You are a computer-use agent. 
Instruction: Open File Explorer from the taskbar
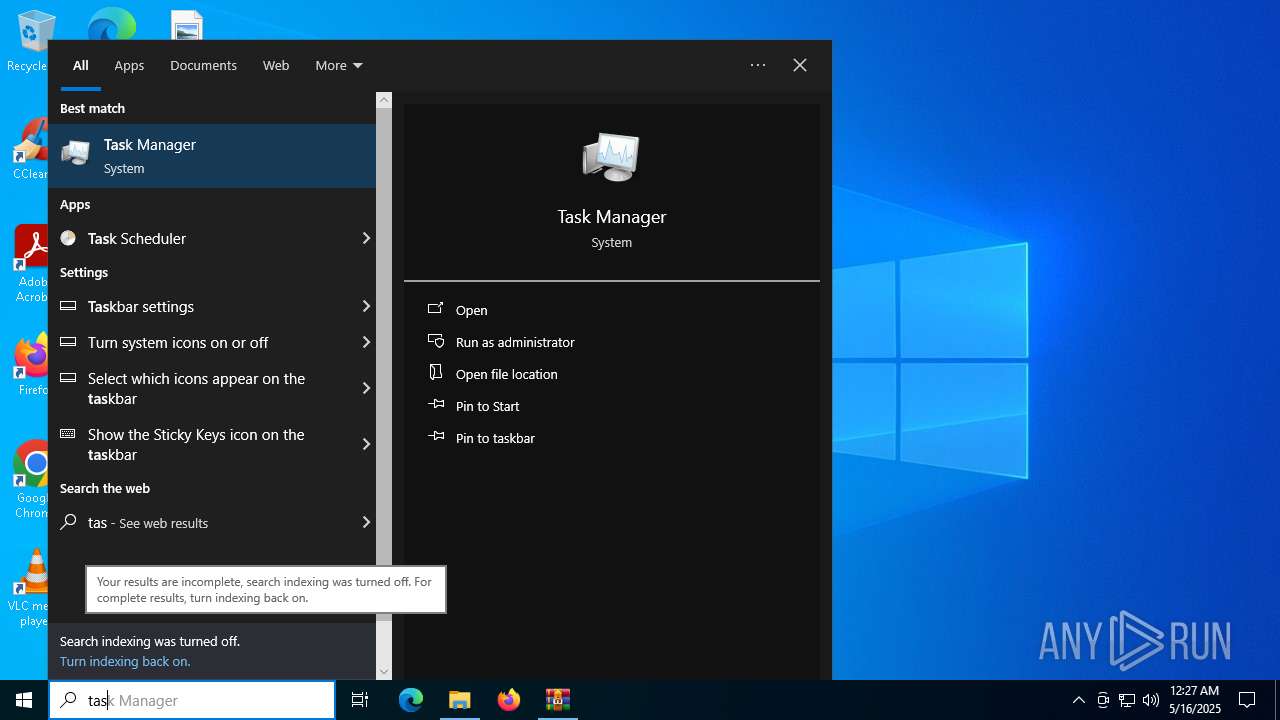tap(459, 700)
